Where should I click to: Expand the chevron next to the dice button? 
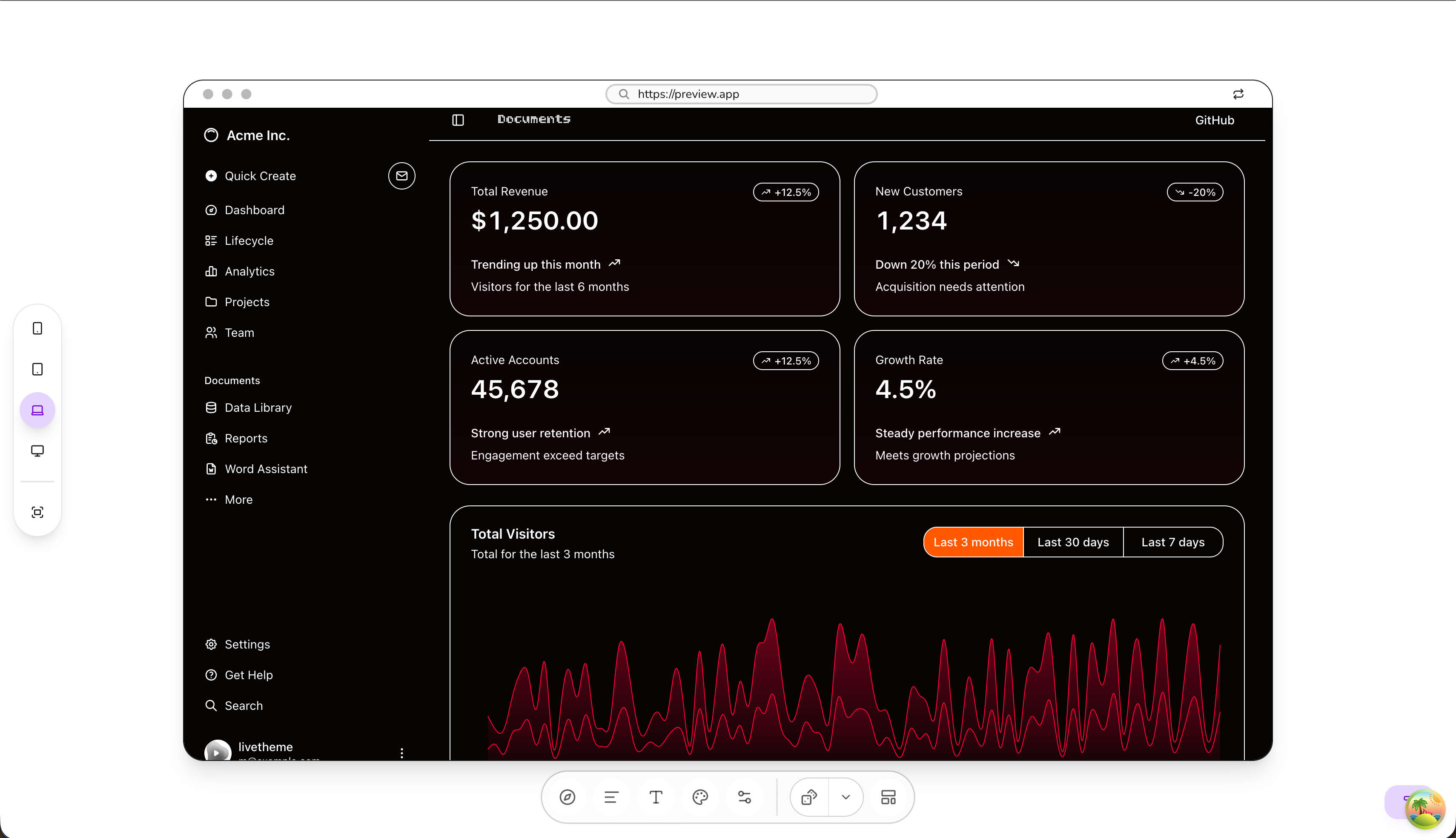tap(846, 797)
